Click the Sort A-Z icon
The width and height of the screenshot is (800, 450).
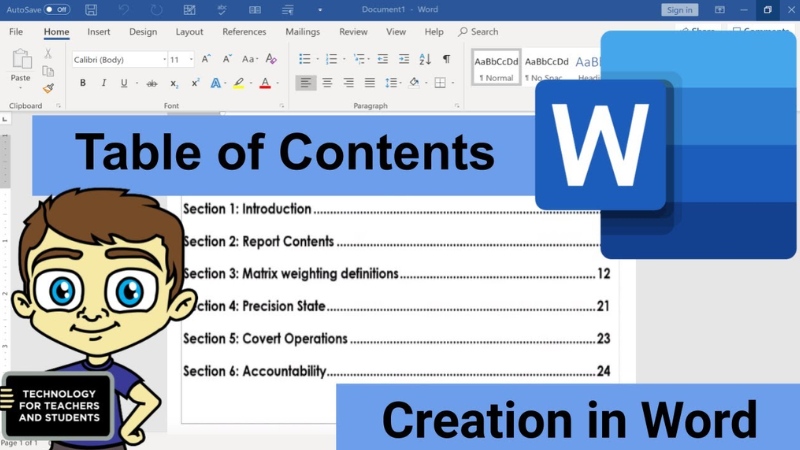[x=425, y=59]
